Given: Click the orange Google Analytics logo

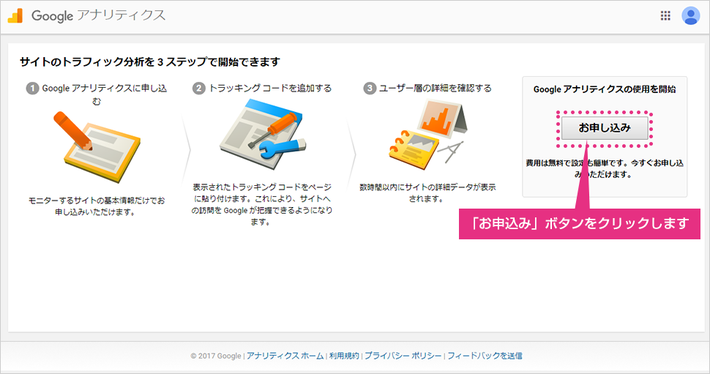Looking at the screenshot, I should (15, 16).
